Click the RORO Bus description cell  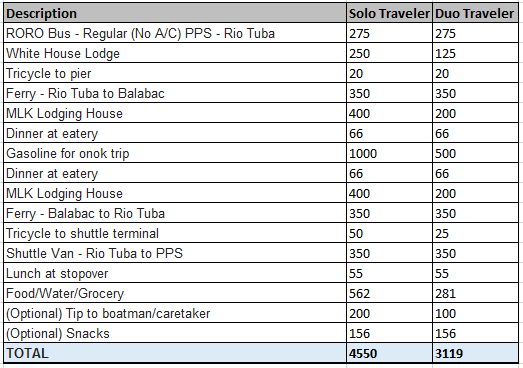click(x=175, y=33)
